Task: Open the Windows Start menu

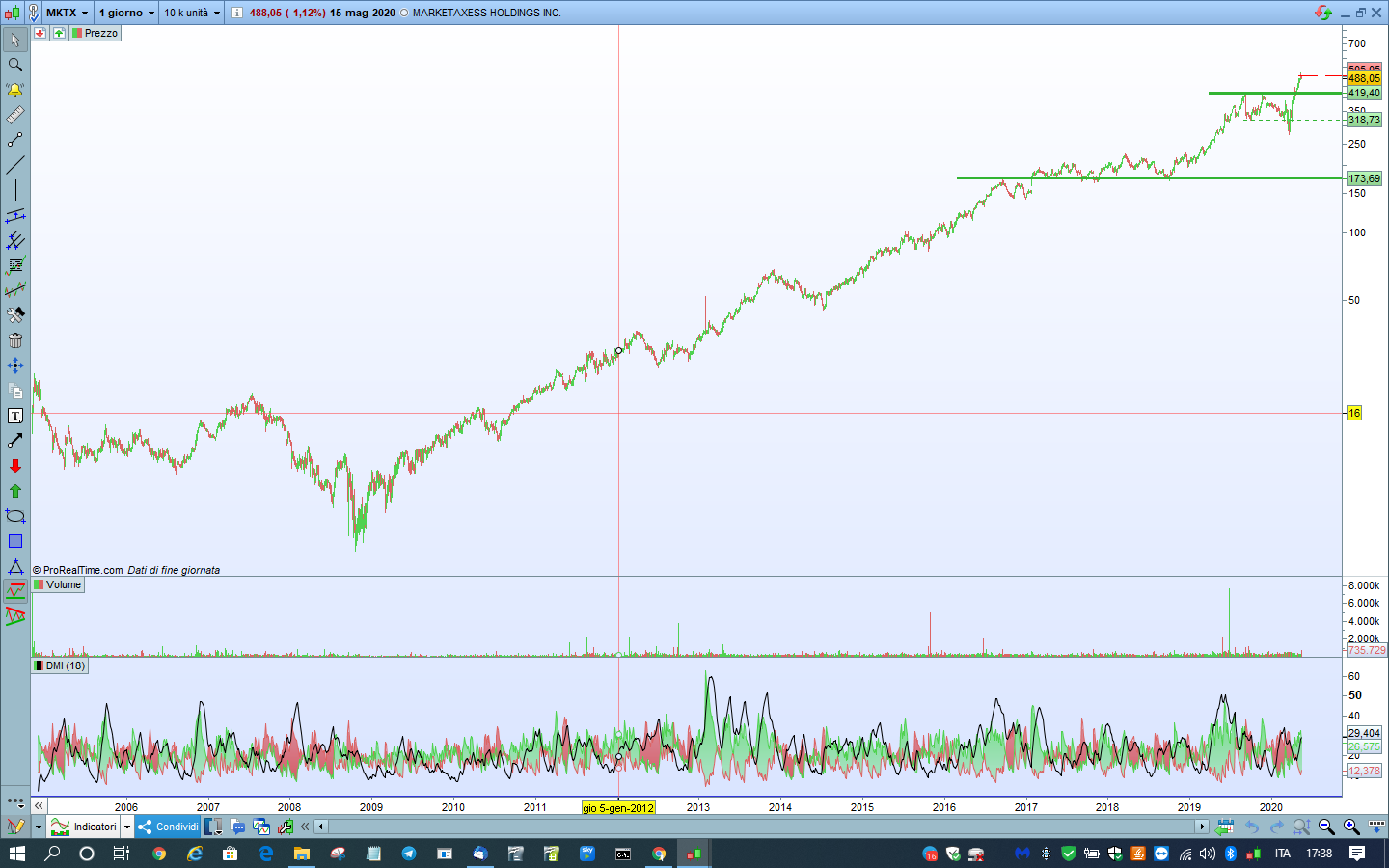Action: 17,854
